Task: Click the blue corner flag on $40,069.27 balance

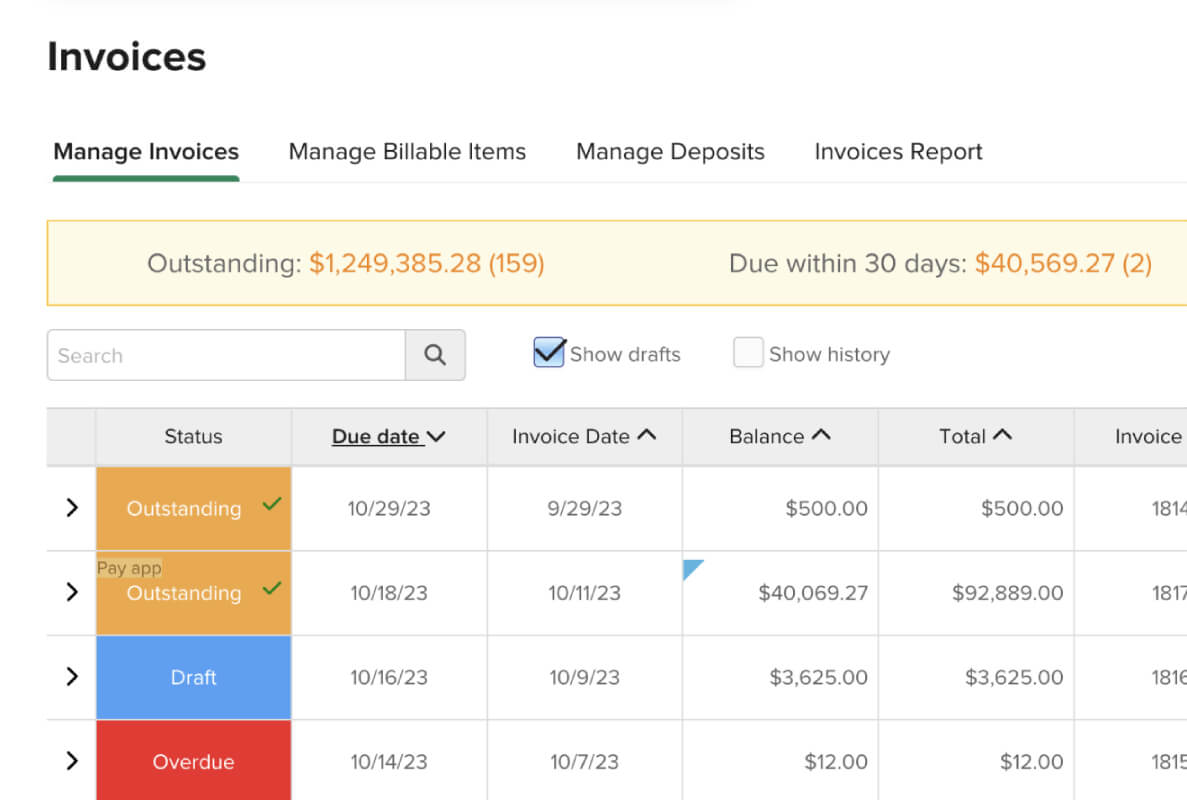Action: click(x=692, y=568)
